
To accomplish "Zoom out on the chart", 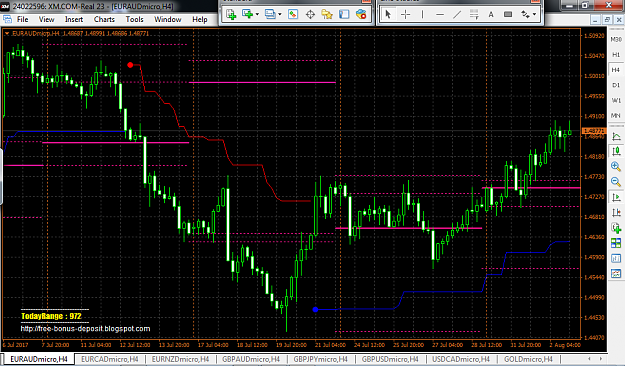I will click(x=616, y=181).
